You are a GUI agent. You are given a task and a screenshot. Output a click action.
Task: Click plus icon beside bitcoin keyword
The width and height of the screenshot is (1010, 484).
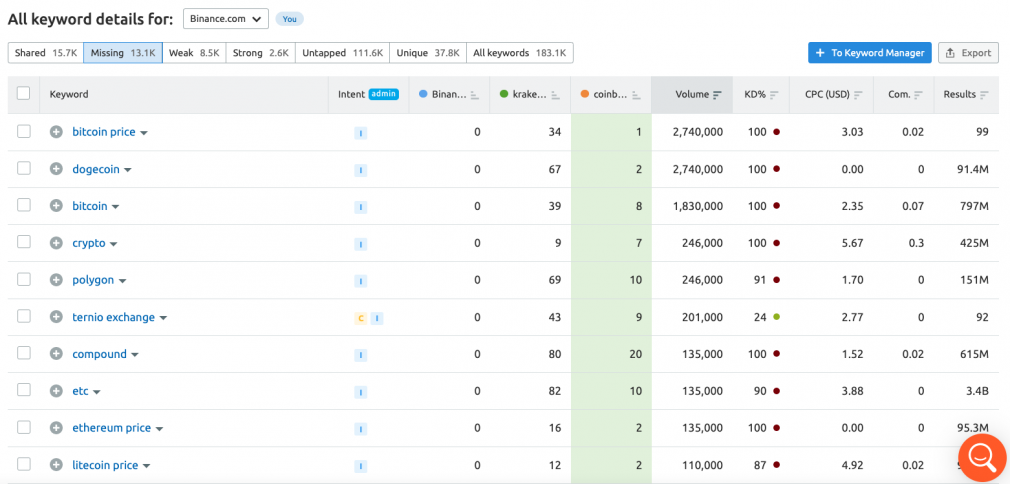(x=57, y=206)
